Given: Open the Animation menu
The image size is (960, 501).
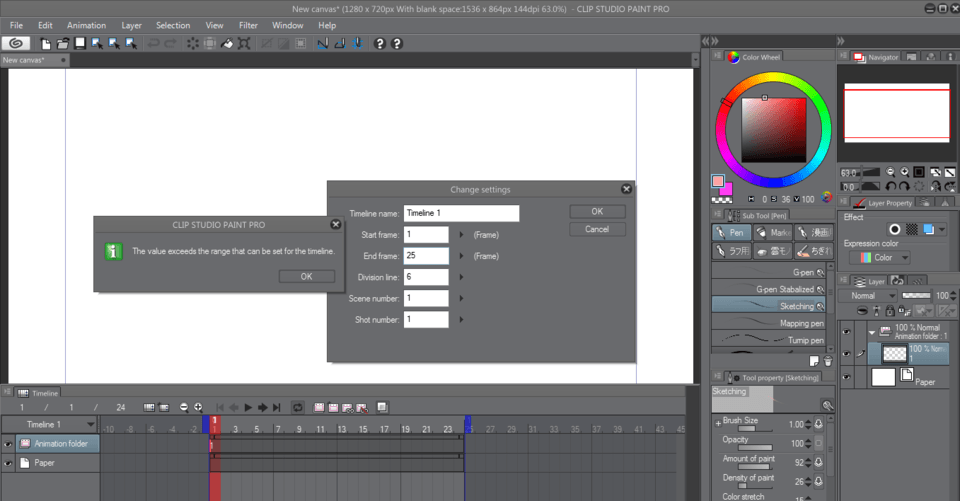Looking at the screenshot, I should tap(86, 25).
